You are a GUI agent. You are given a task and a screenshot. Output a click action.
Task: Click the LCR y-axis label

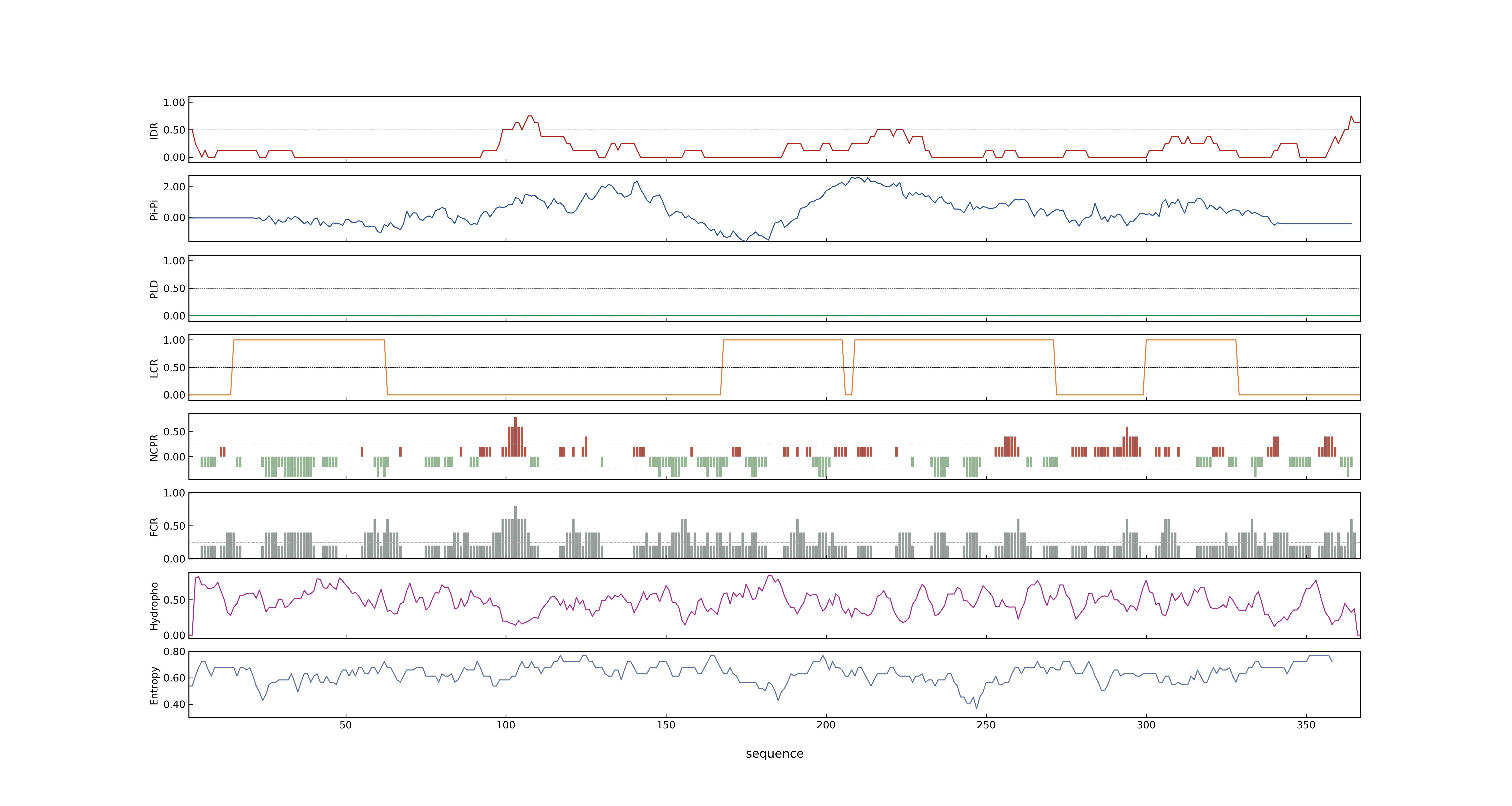(x=154, y=368)
